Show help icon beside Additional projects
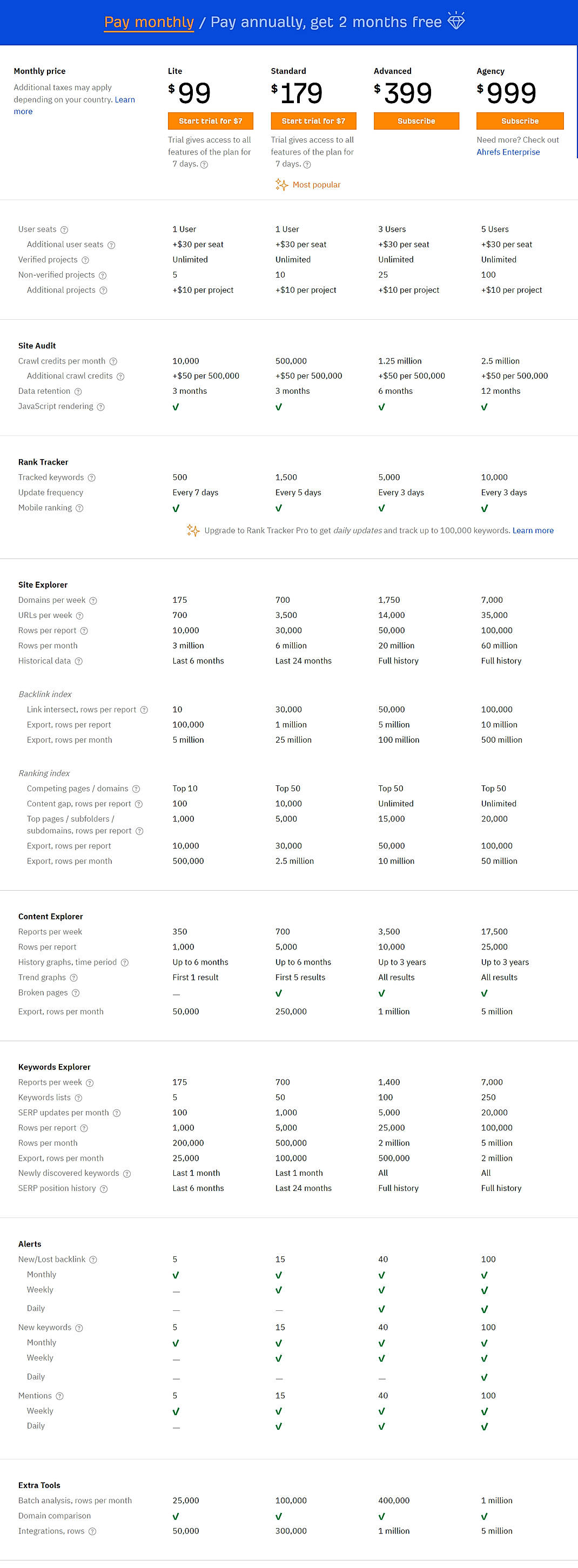Screen dimensions: 578x1568 tap(104, 291)
